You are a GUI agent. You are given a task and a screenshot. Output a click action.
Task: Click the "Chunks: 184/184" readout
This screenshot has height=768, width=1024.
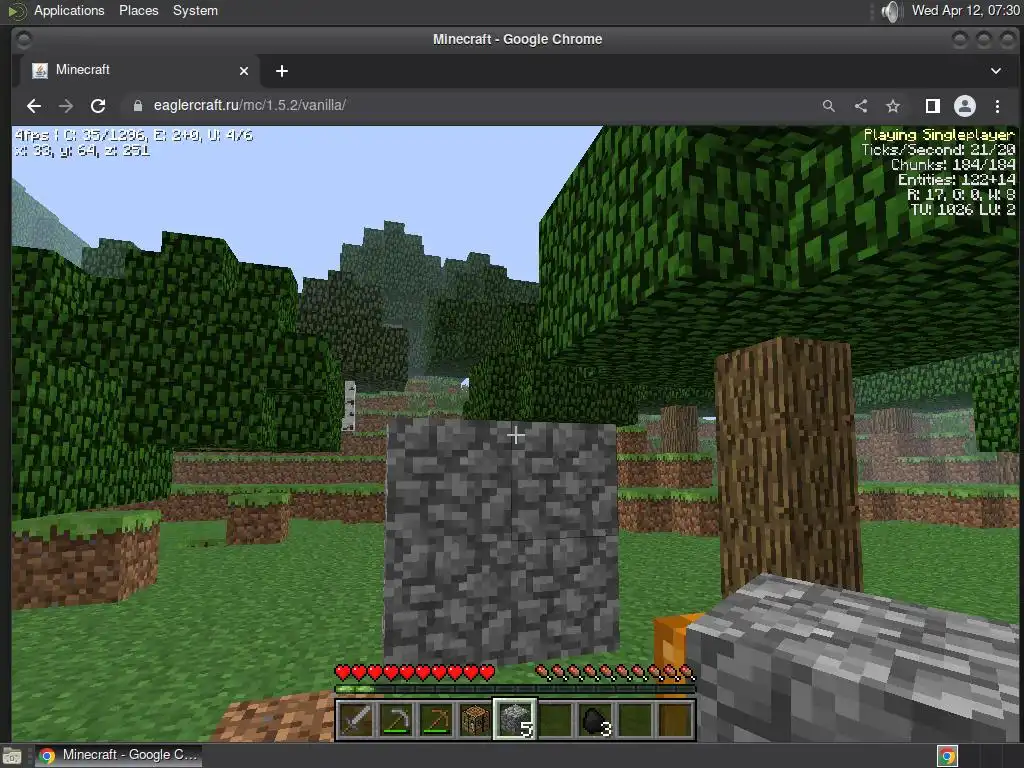953,165
